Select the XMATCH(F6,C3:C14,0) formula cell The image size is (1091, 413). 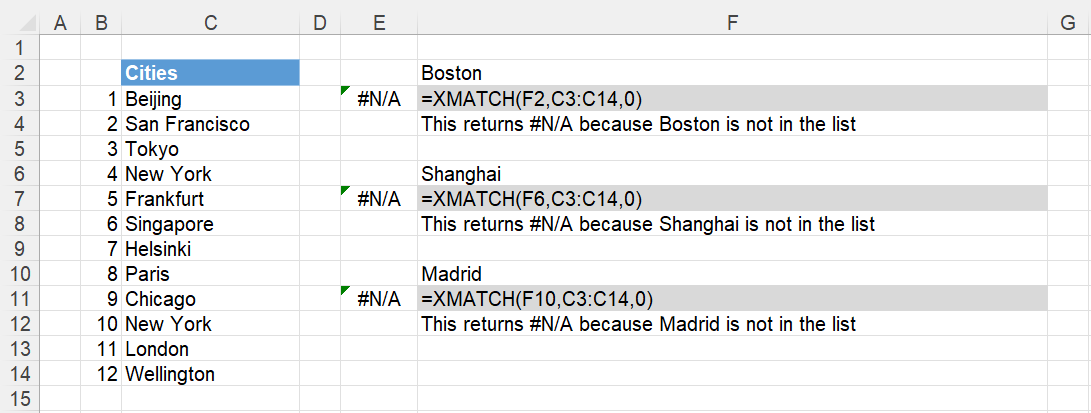[732, 199]
